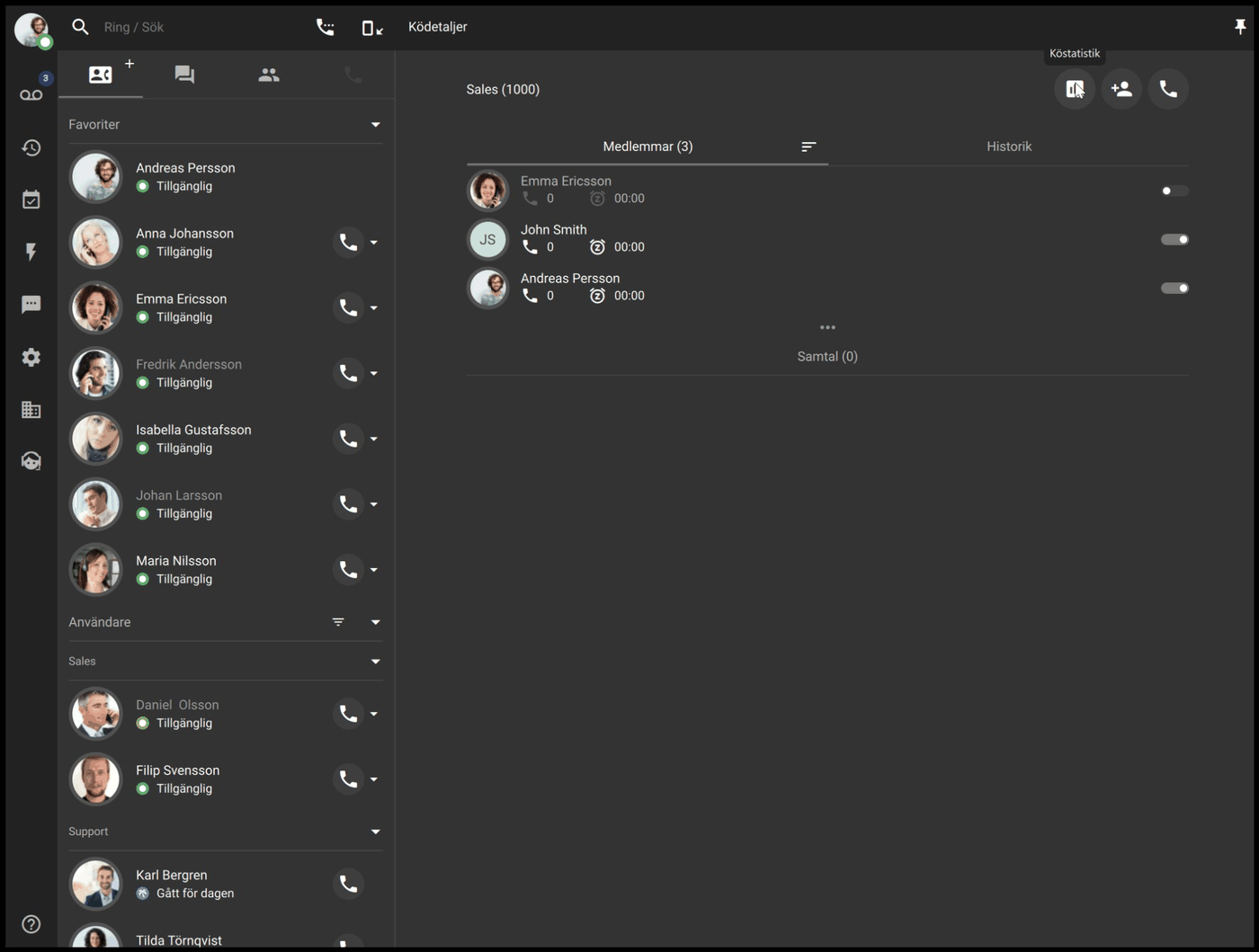Open the settings gear in sidebar
This screenshot has height=952, width=1259.
[31, 357]
